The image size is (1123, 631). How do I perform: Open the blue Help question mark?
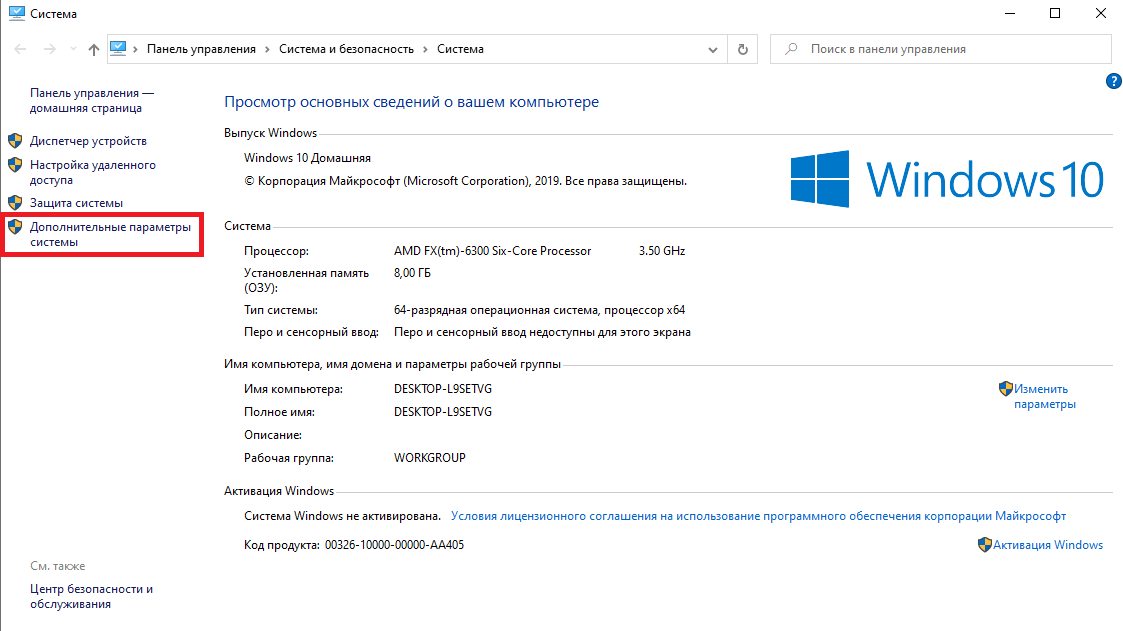[x=1113, y=81]
